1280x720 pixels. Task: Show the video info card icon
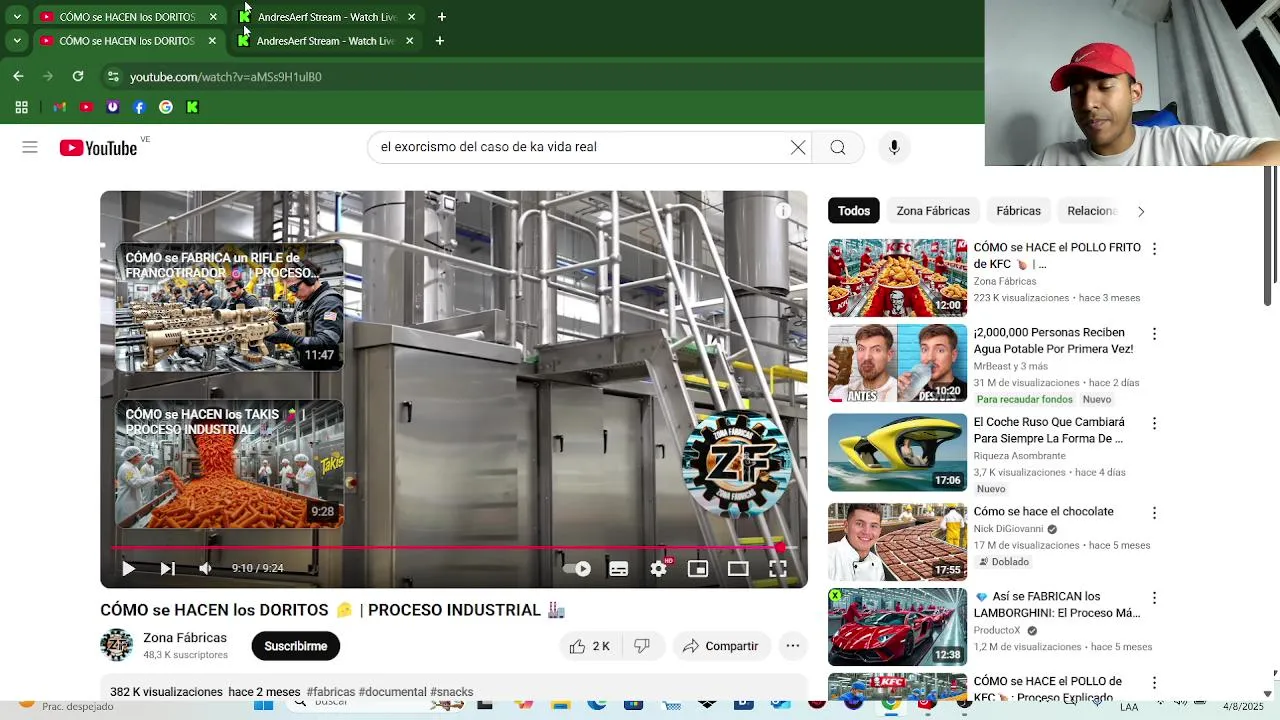tap(783, 211)
